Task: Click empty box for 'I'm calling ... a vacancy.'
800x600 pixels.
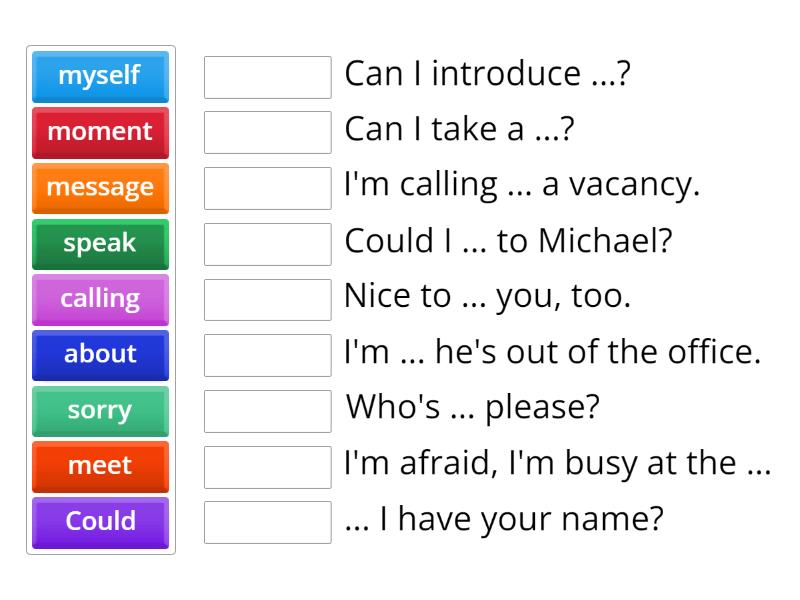Action: click(x=267, y=188)
